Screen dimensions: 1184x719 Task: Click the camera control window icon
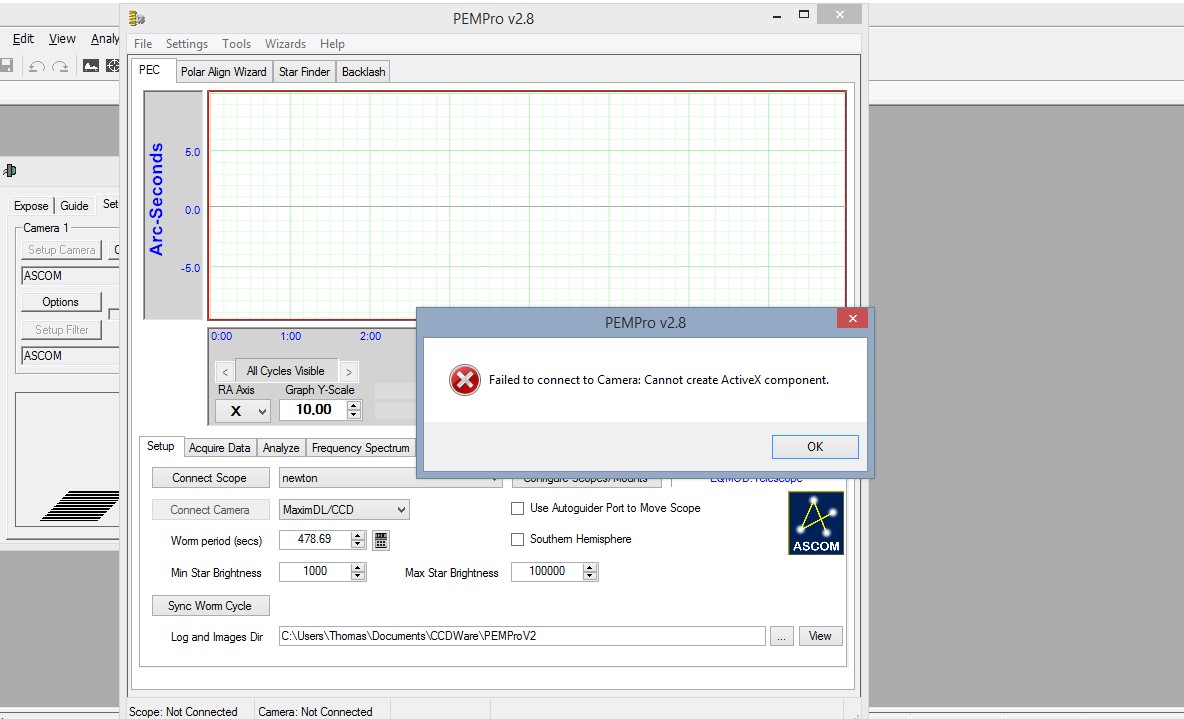(x=10, y=171)
